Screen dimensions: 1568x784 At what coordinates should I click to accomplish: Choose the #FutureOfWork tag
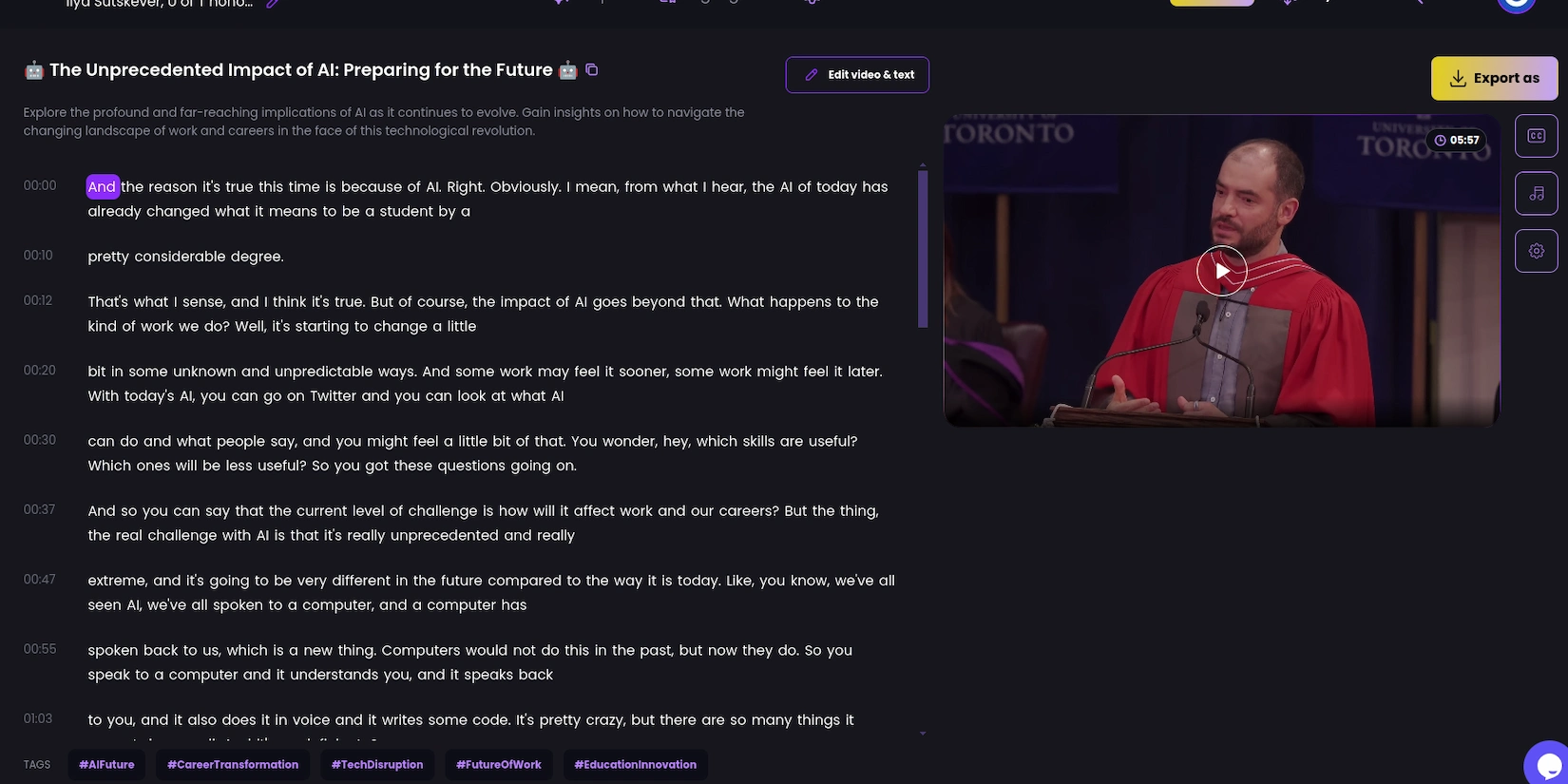pos(499,764)
